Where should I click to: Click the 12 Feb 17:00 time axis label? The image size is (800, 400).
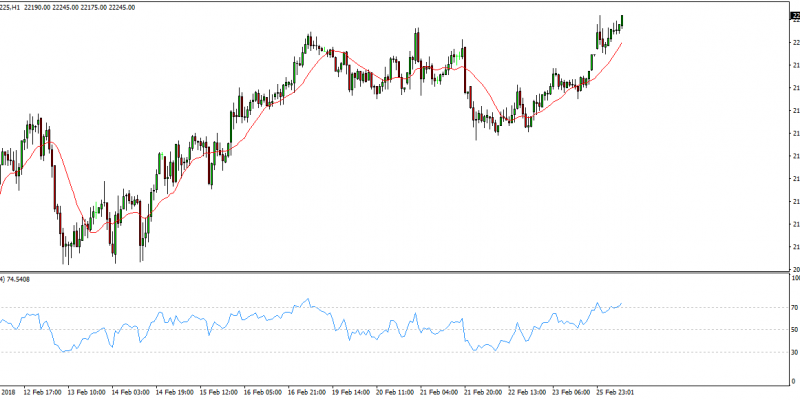click(42, 392)
